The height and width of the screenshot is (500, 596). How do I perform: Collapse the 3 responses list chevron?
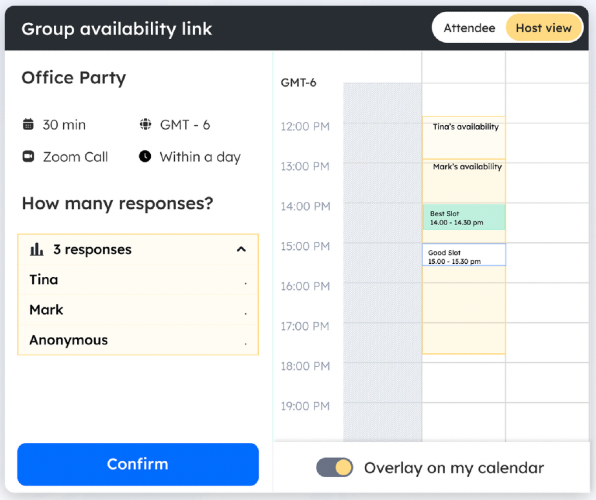[241, 249]
